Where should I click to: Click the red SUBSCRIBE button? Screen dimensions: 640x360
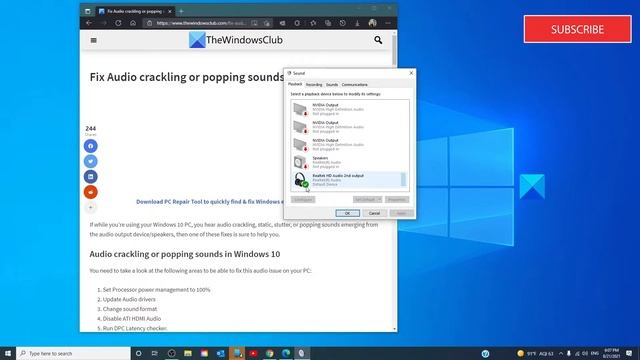point(578,29)
